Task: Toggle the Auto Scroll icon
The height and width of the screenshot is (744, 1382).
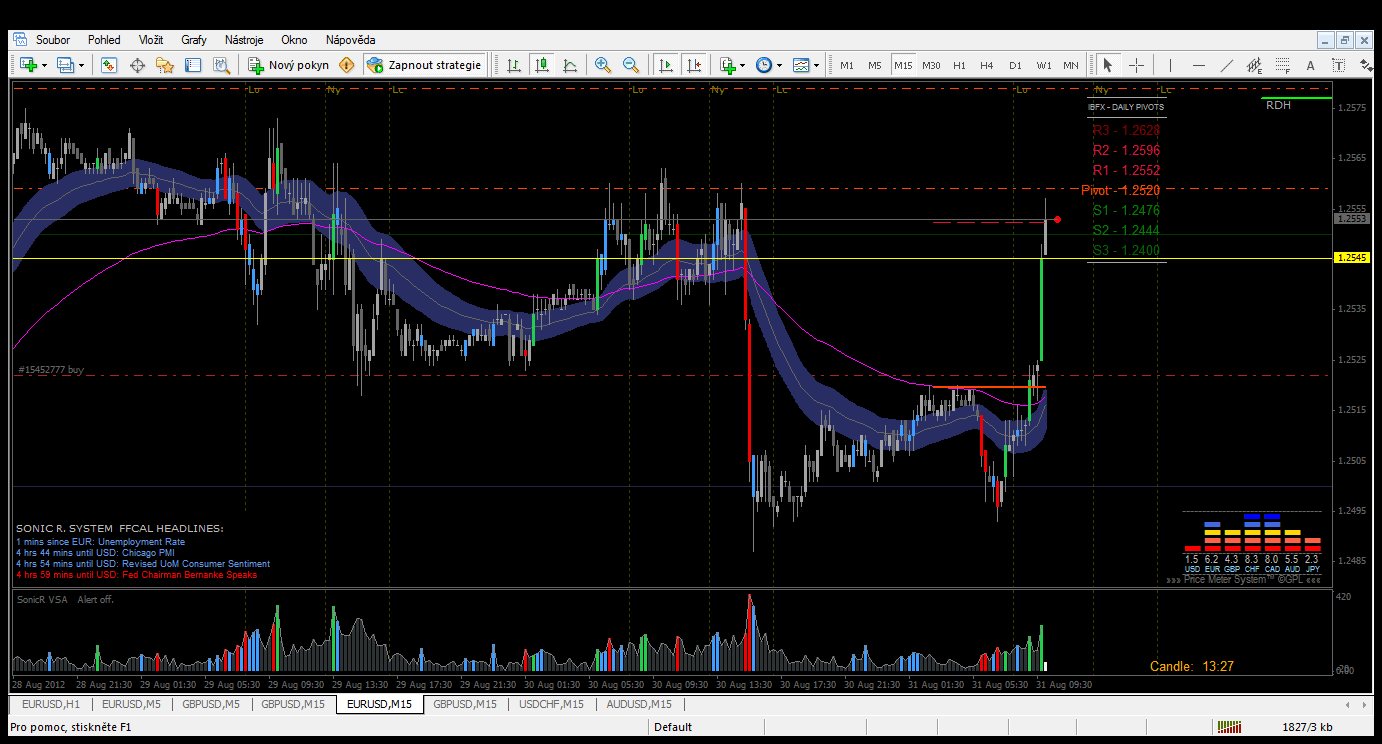Action: (665, 65)
